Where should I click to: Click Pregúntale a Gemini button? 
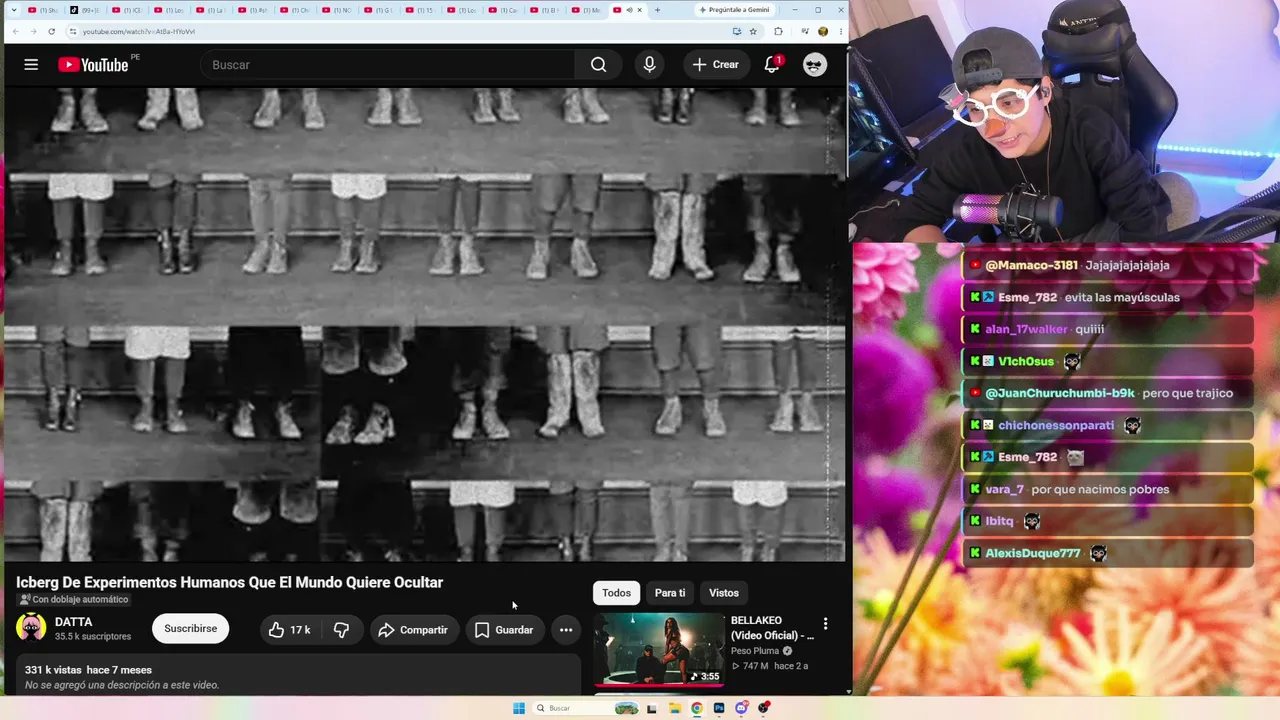coord(733,10)
